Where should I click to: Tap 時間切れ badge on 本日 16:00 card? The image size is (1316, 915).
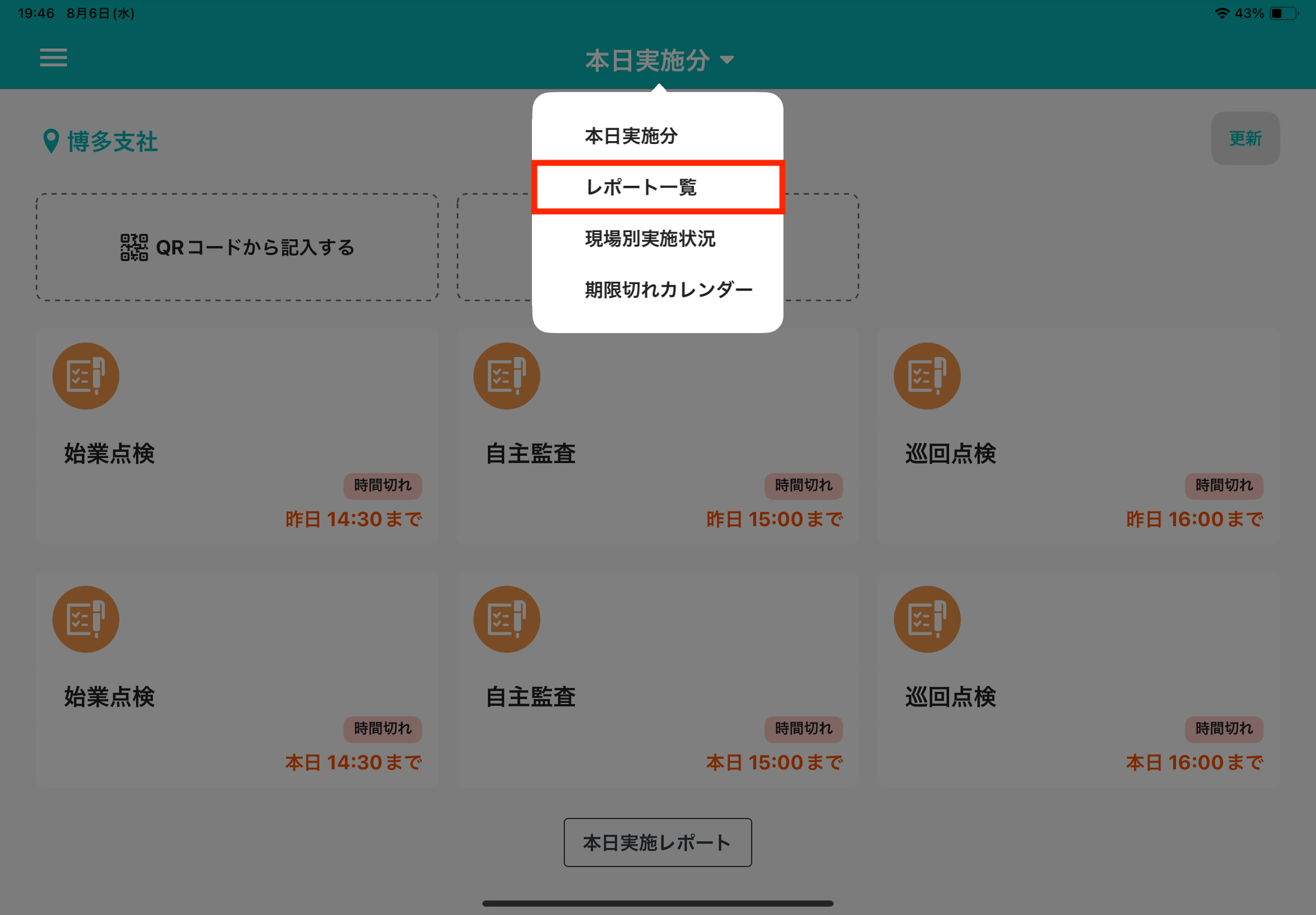(x=1224, y=729)
